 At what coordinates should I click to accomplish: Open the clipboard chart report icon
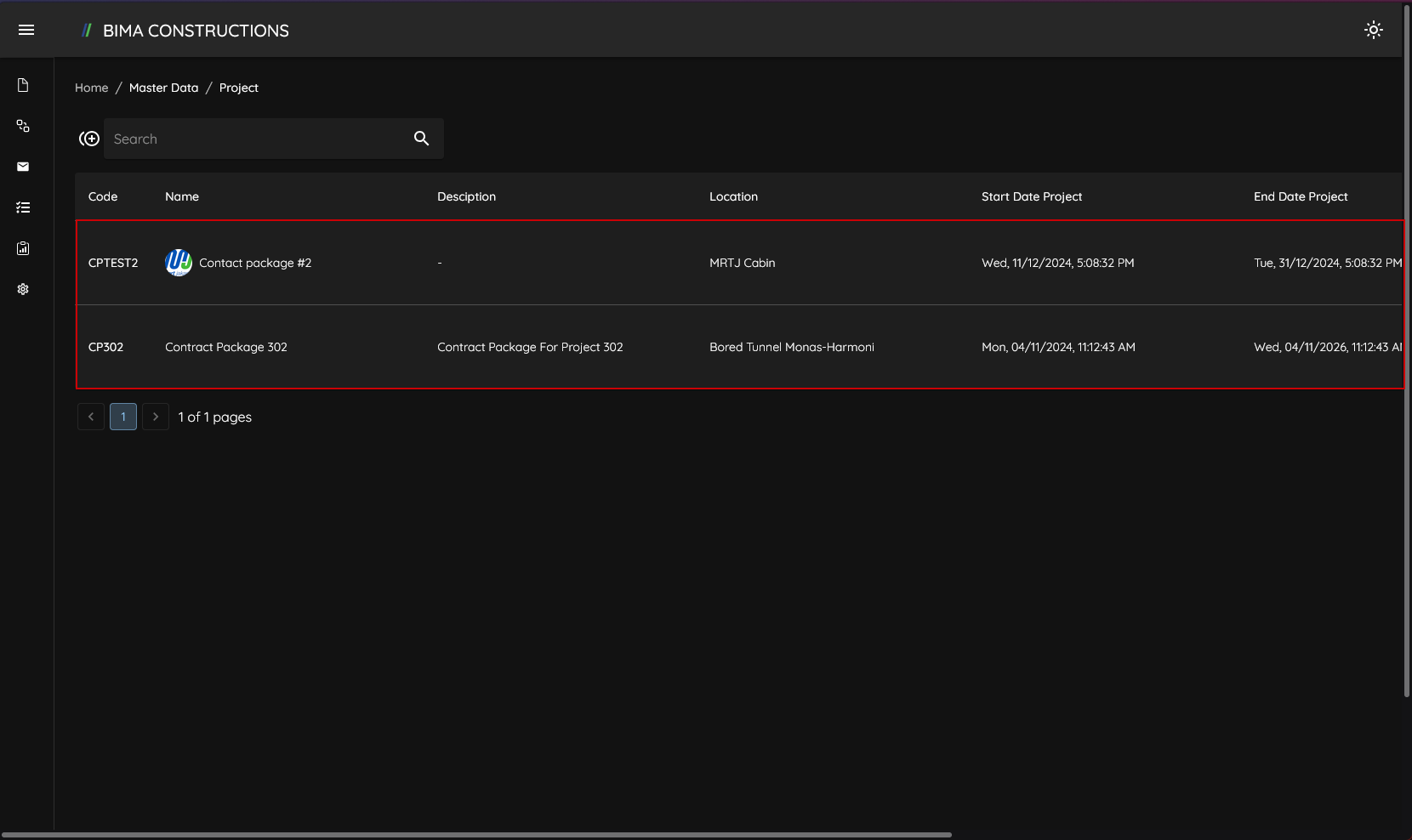pos(23,248)
